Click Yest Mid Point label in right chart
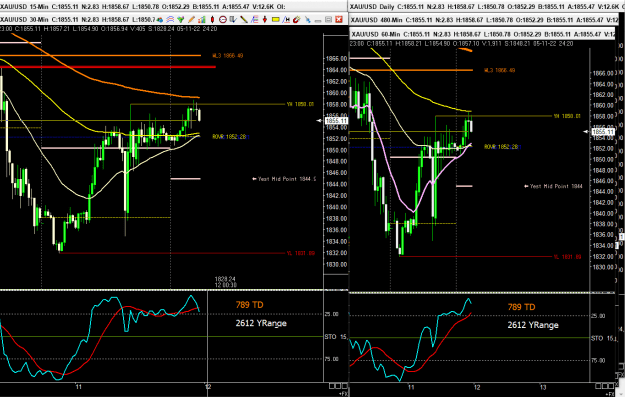Viewport: 625px width, 397px height. pyautogui.click(x=553, y=186)
